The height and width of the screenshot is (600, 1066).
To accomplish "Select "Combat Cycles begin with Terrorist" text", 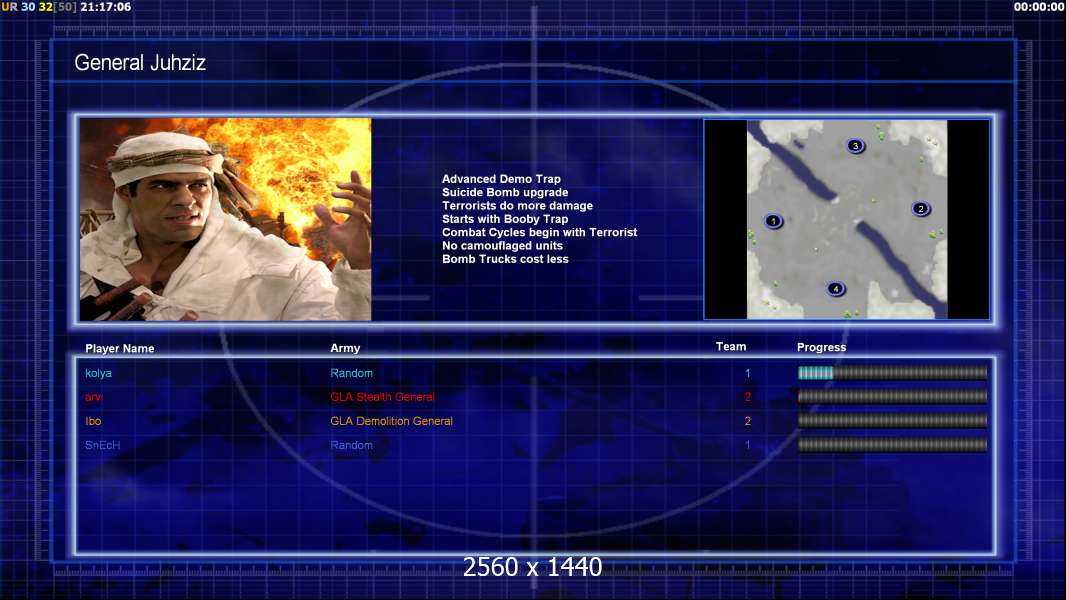I will (x=540, y=232).
